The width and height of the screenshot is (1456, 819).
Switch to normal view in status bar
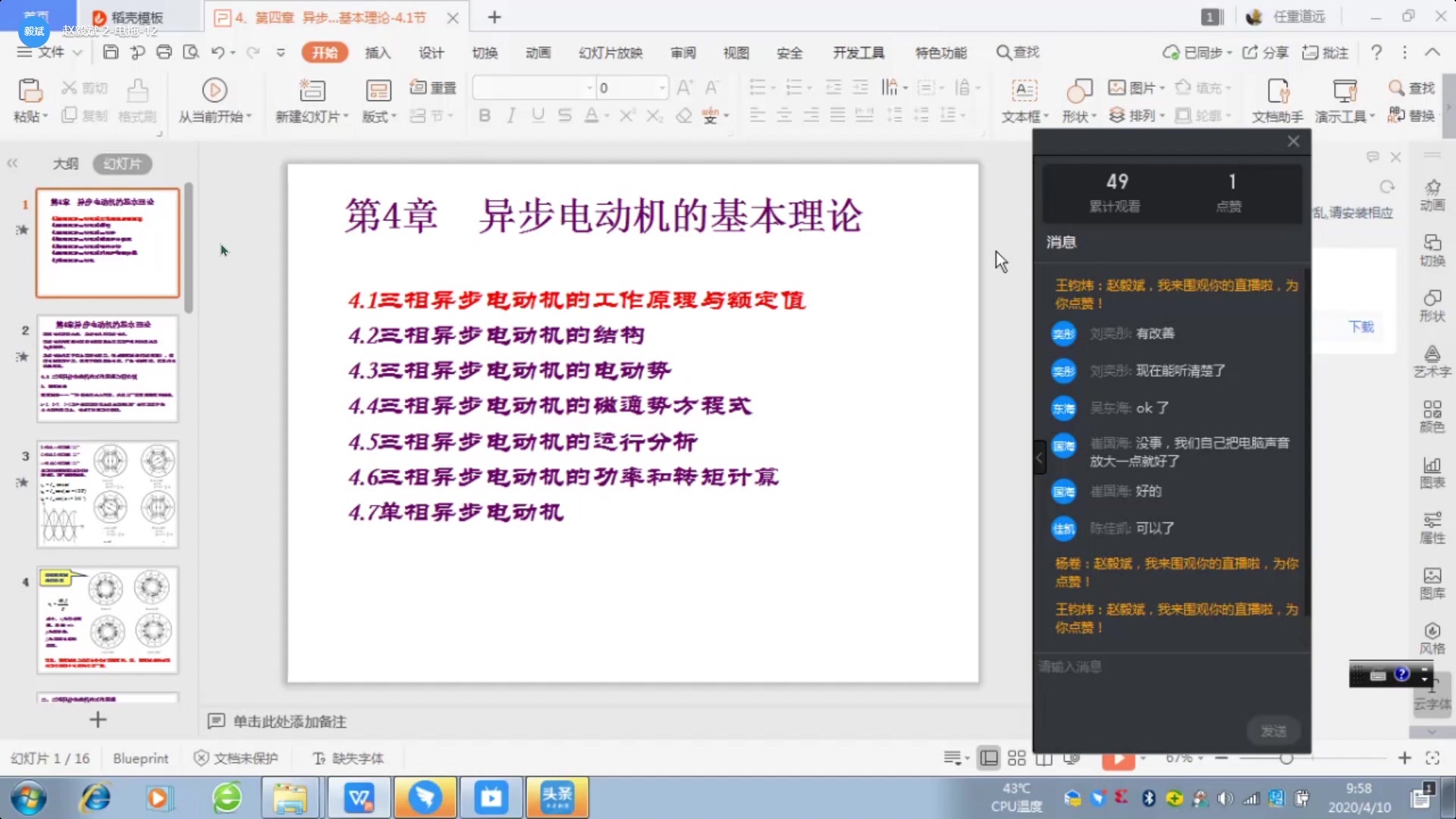989,758
